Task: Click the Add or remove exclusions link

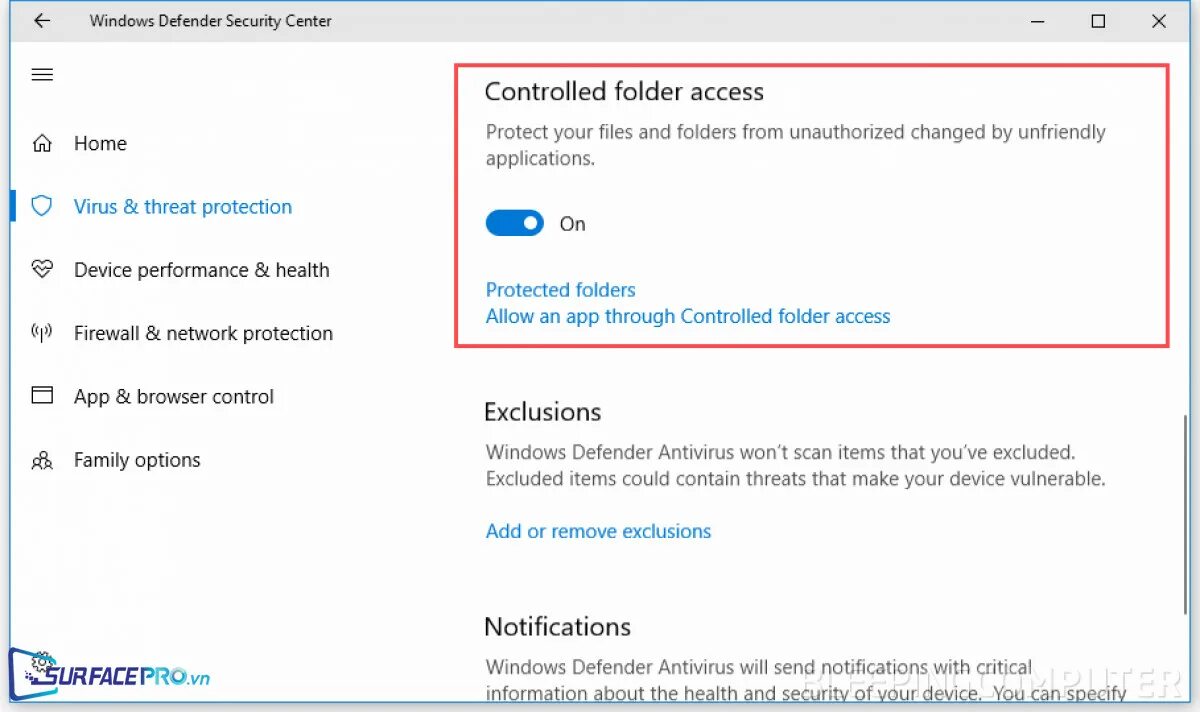Action: click(598, 531)
